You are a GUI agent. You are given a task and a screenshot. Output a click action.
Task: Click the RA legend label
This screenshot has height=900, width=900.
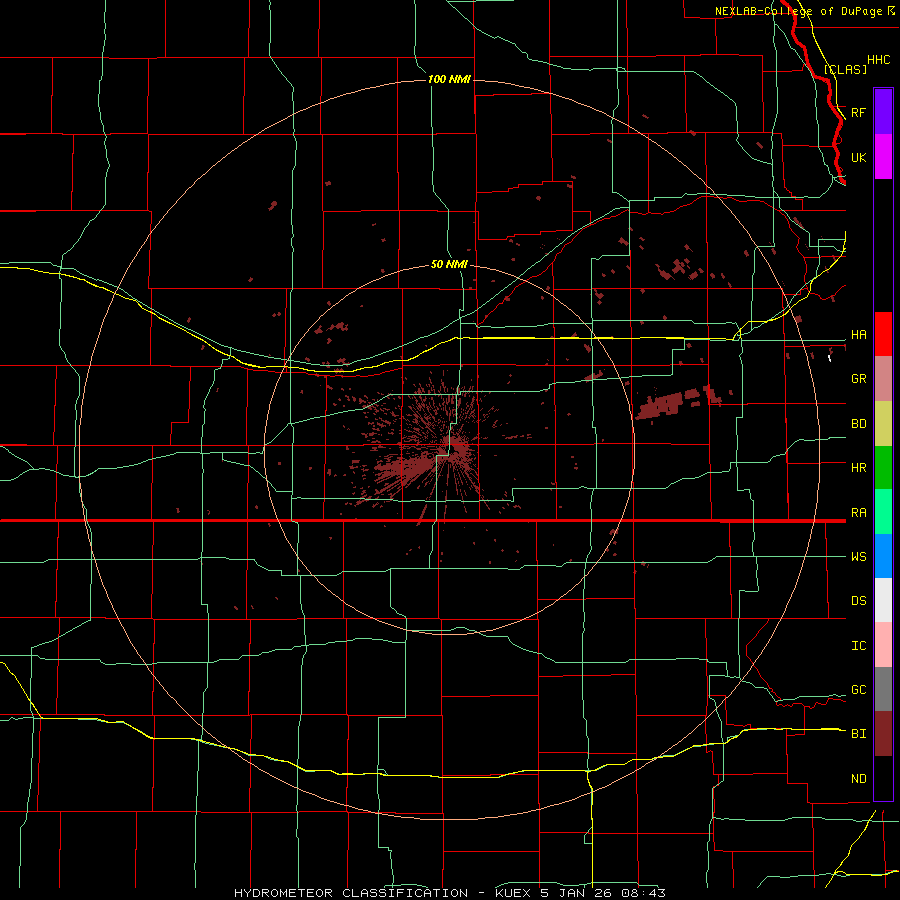pos(858,513)
